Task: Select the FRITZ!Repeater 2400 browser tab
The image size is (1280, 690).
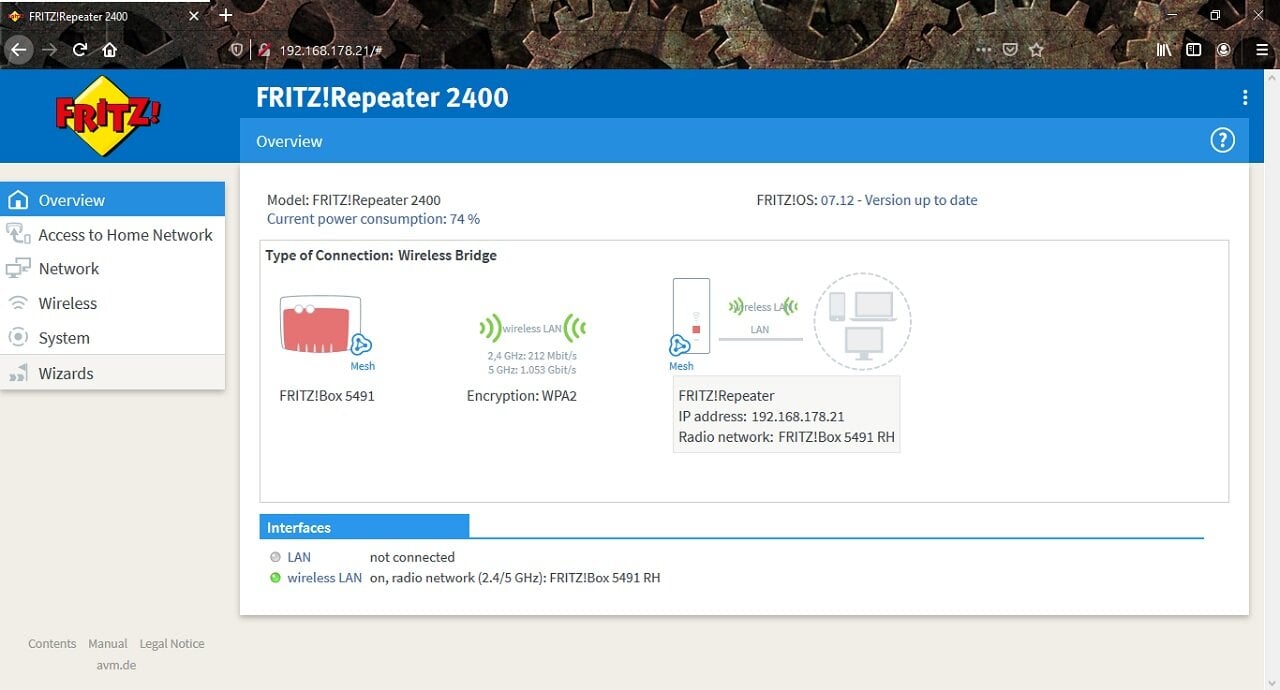Action: pos(104,16)
